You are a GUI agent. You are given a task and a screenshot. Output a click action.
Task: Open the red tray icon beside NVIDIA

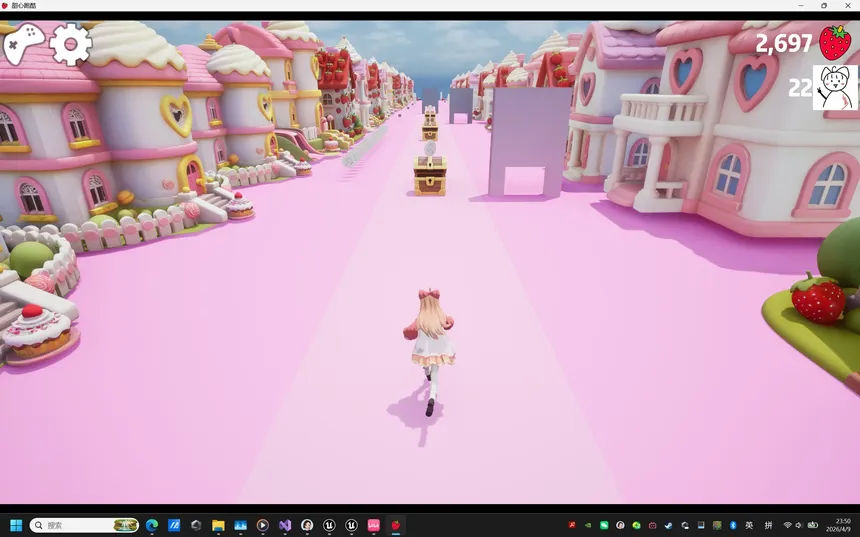[x=572, y=525]
